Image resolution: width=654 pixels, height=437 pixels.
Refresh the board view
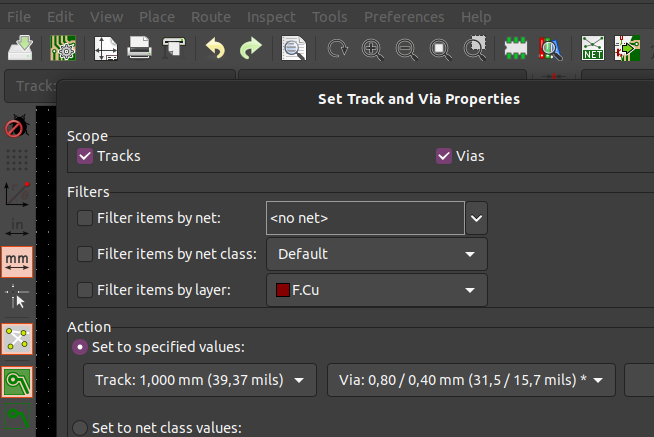[x=337, y=48]
